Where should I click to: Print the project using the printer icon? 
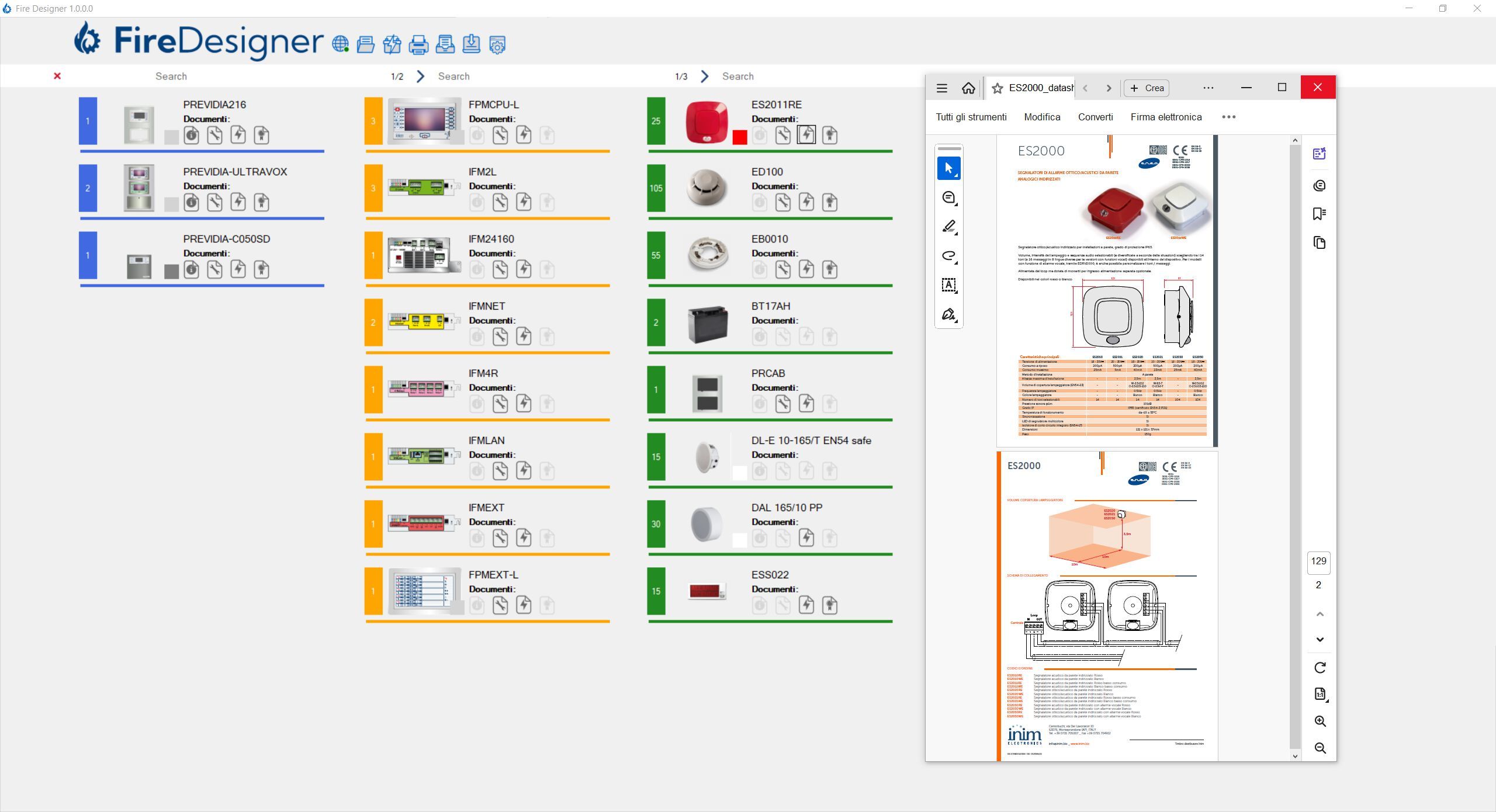(418, 46)
